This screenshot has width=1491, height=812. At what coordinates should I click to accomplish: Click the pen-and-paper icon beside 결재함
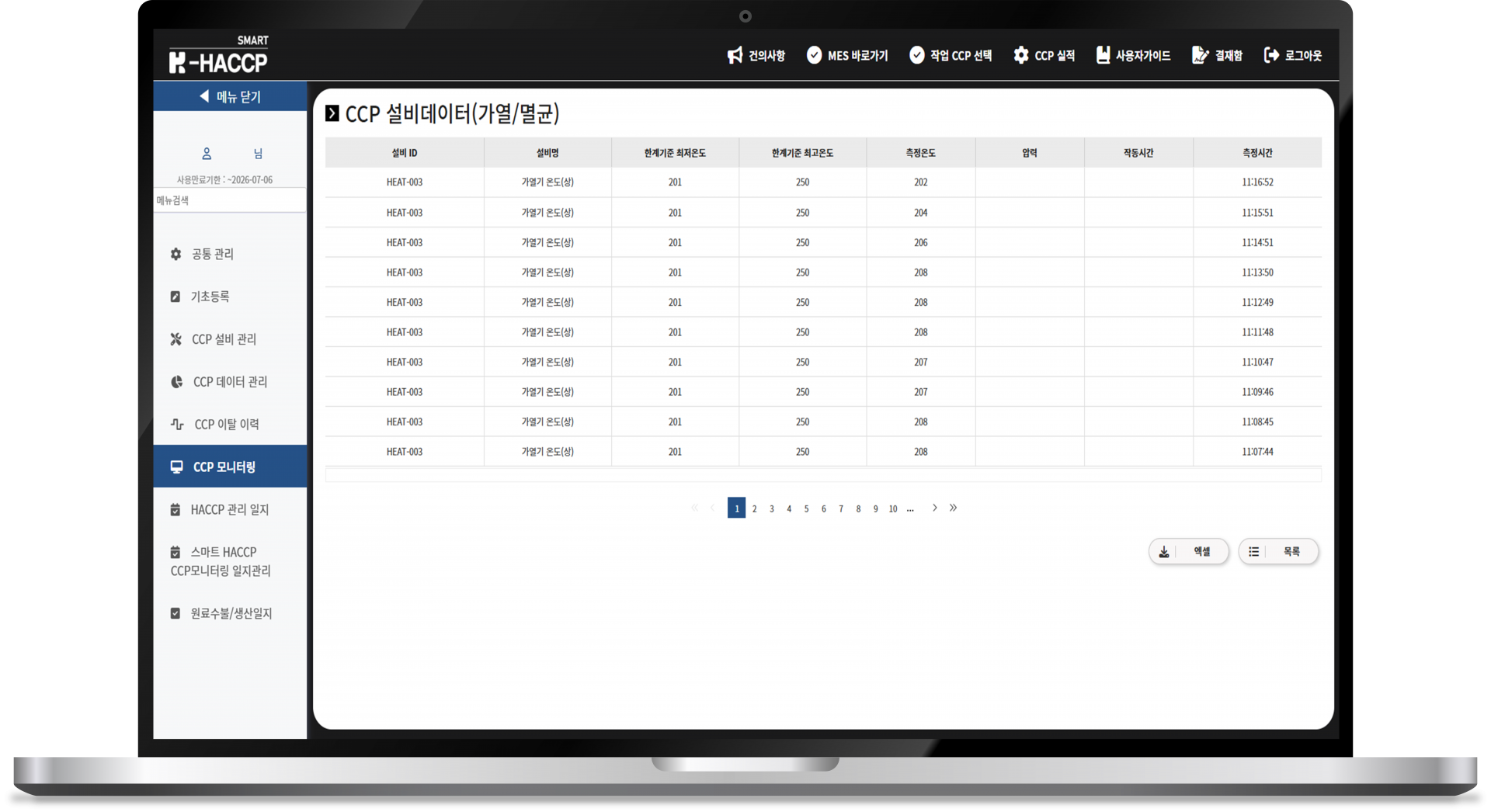click(x=1200, y=55)
